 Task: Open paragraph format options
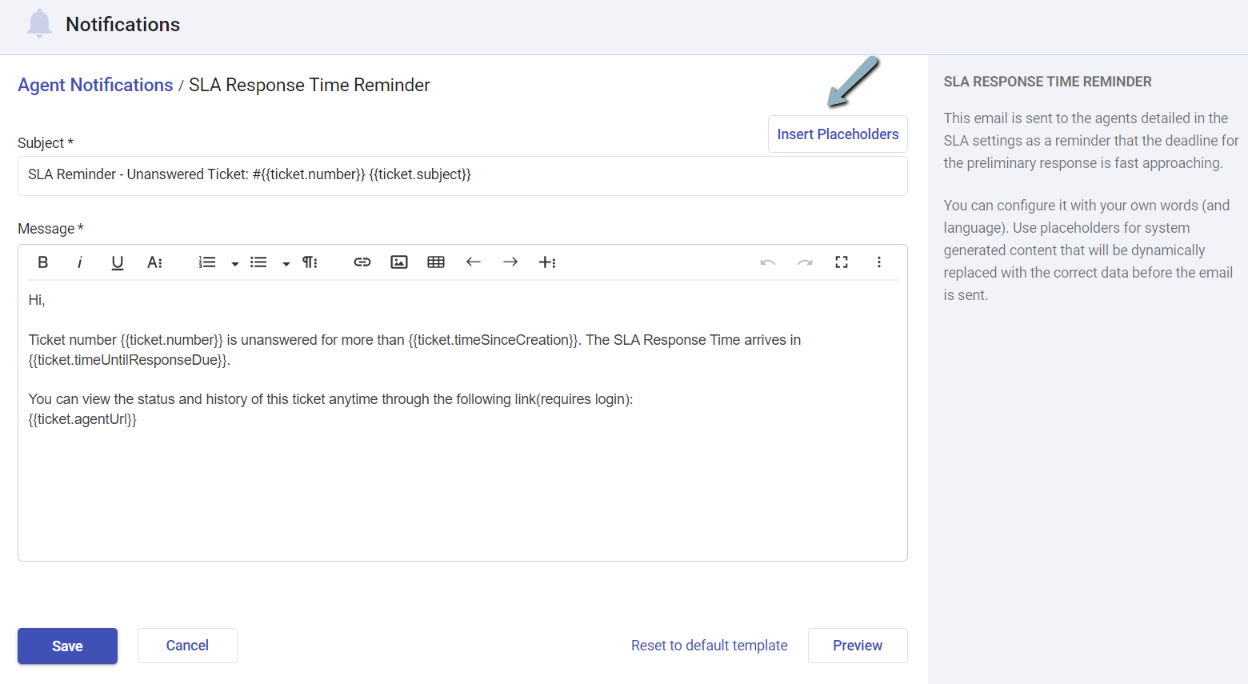pyautogui.click(x=310, y=261)
